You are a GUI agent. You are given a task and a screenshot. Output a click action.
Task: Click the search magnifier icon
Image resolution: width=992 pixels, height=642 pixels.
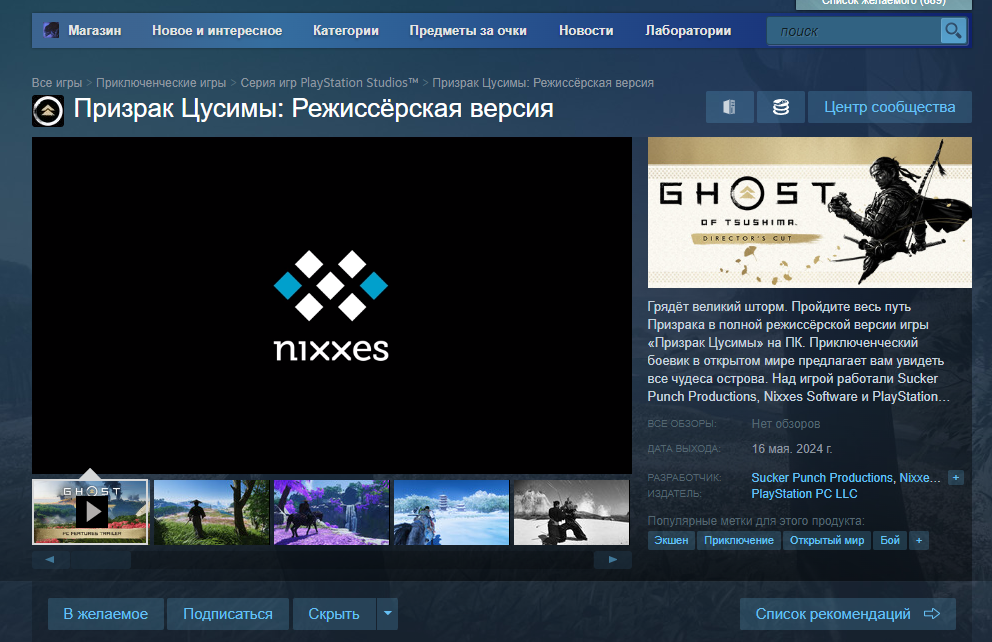953,30
